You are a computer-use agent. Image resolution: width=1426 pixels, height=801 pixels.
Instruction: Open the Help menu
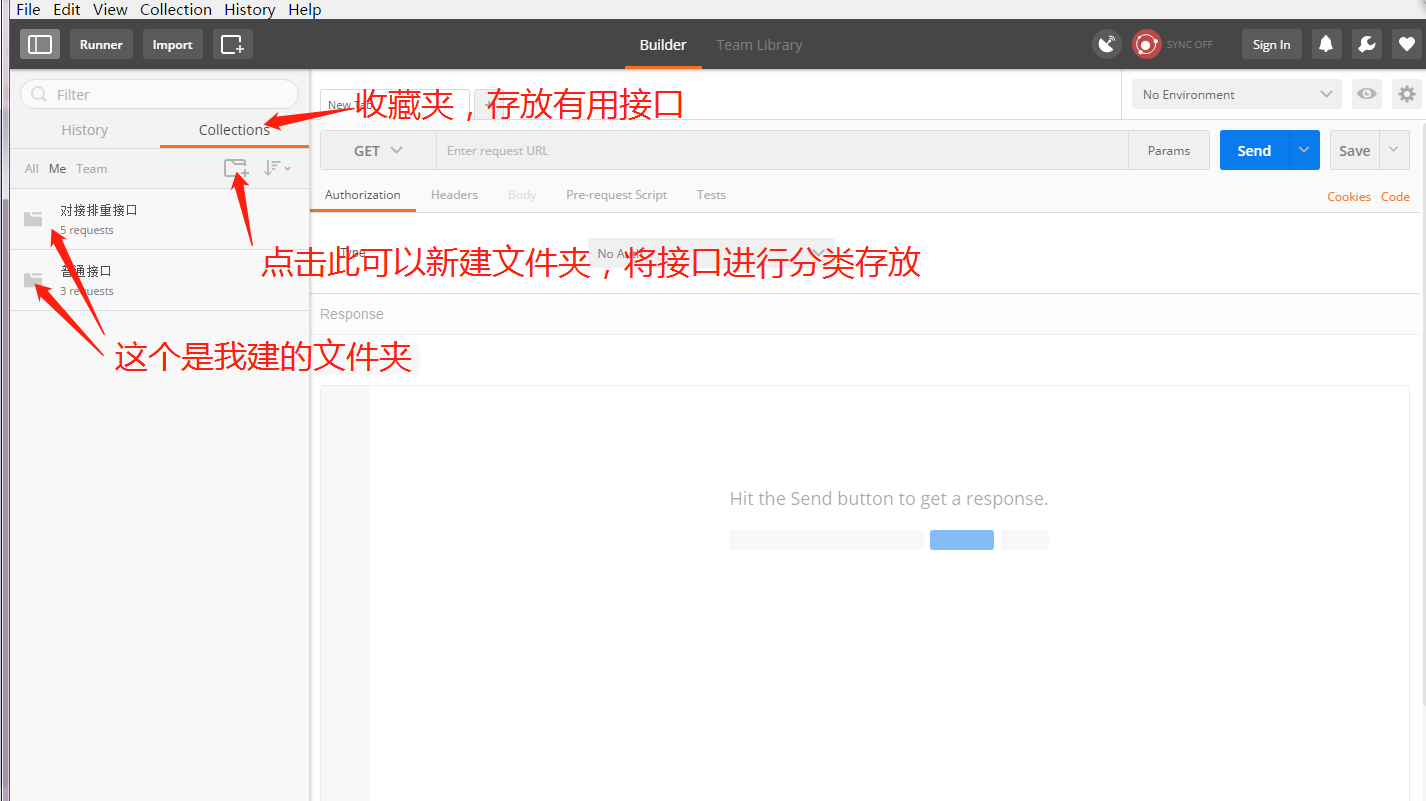pos(305,9)
